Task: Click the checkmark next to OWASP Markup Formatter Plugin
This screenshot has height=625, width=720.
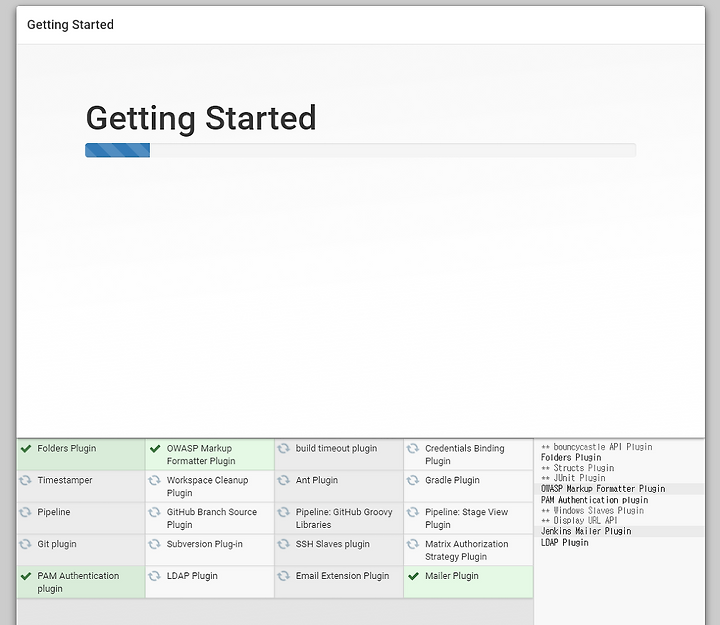Action: (155, 449)
